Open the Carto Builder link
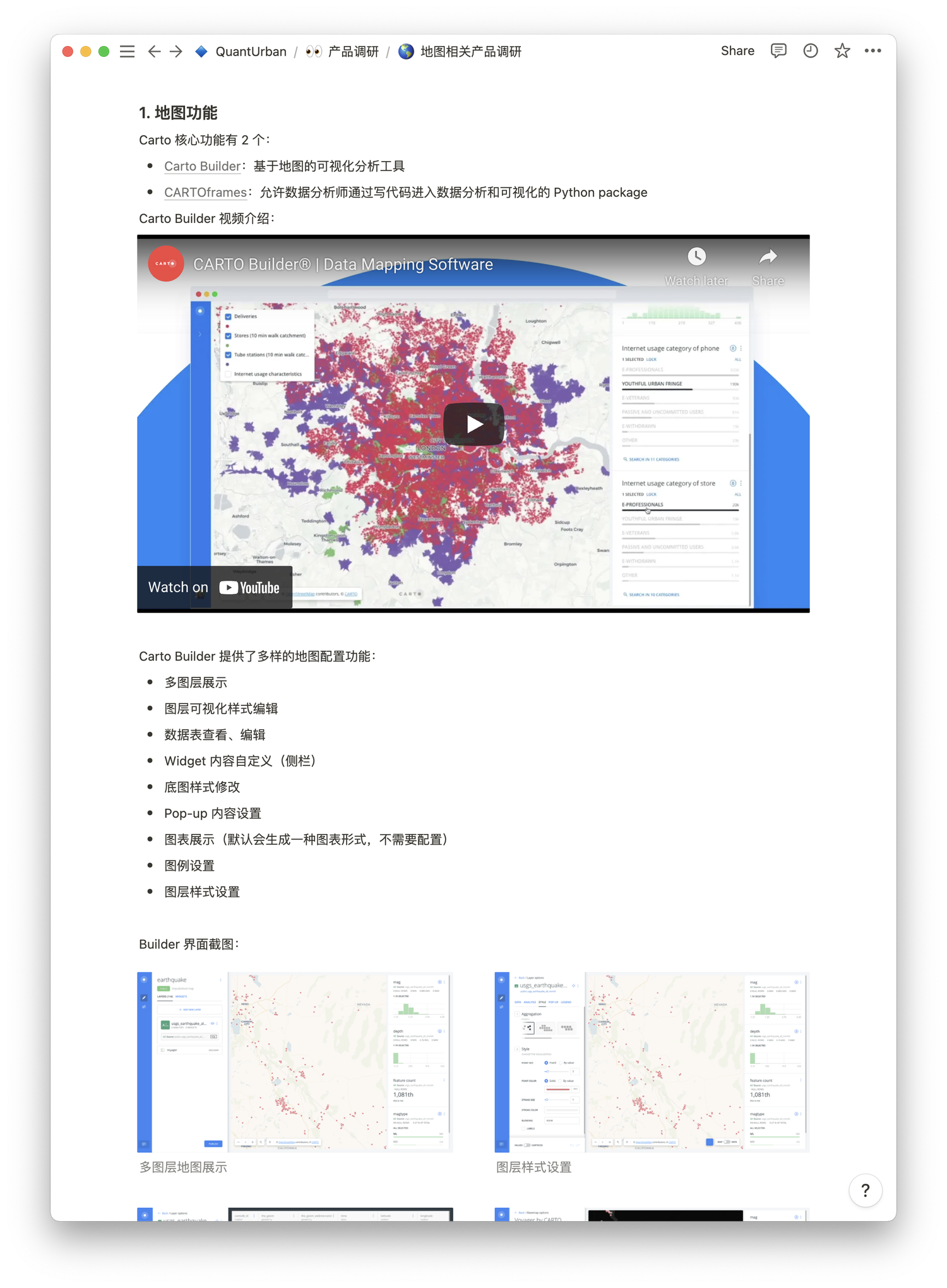 202,166
